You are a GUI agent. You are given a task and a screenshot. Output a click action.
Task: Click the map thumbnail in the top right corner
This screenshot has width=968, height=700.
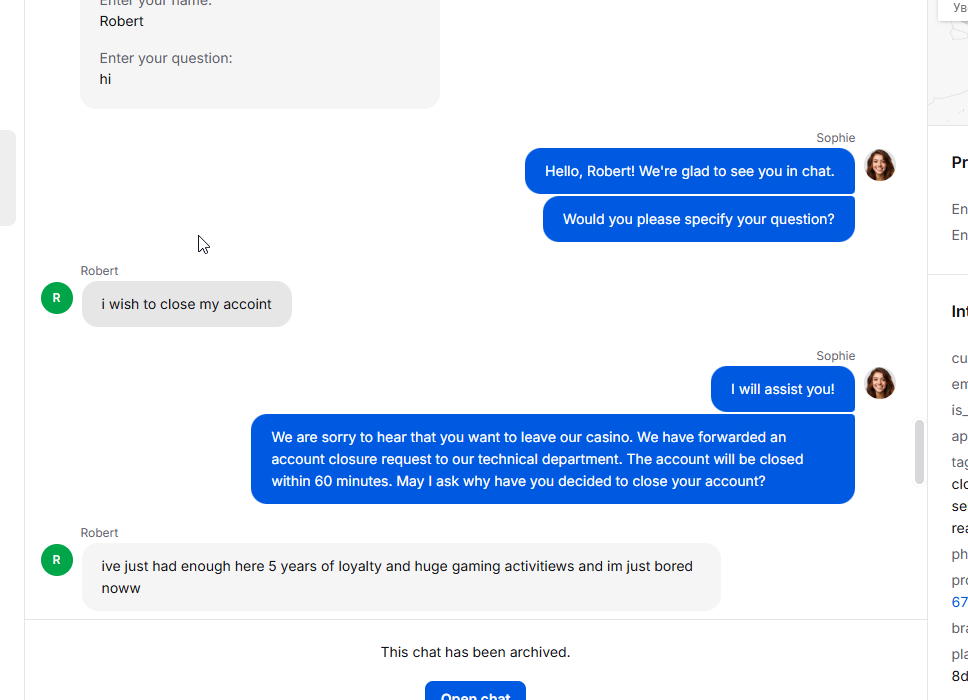tap(948, 62)
